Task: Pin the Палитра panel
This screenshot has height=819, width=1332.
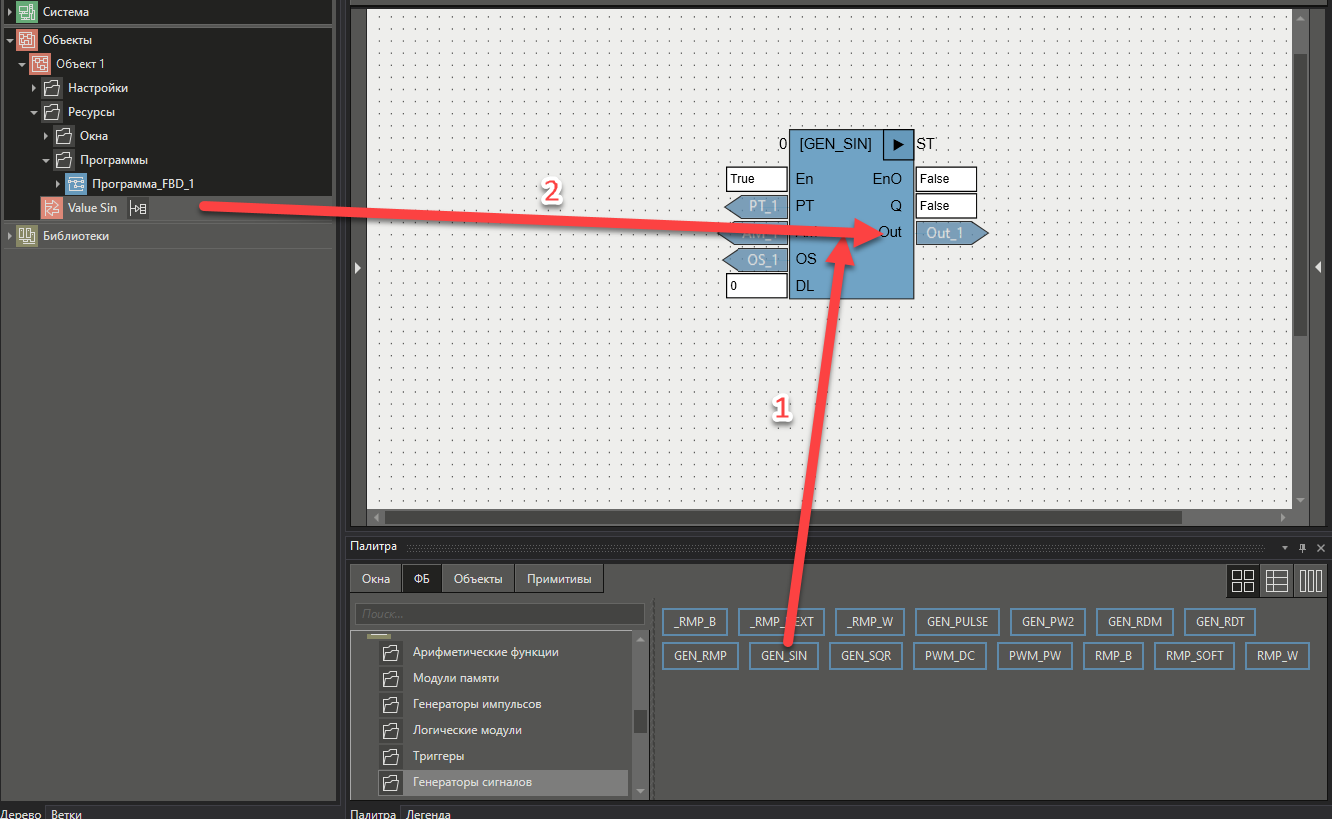Action: tap(1301, 546)
